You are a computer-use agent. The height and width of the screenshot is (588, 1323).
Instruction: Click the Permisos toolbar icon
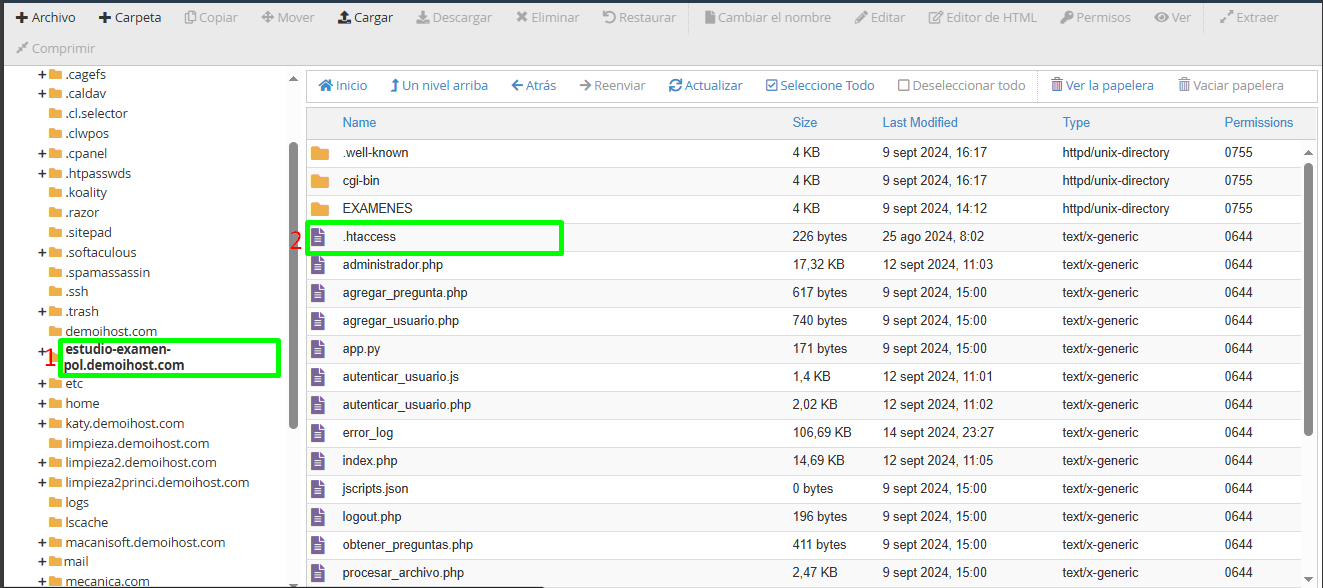coord(1095,17)
